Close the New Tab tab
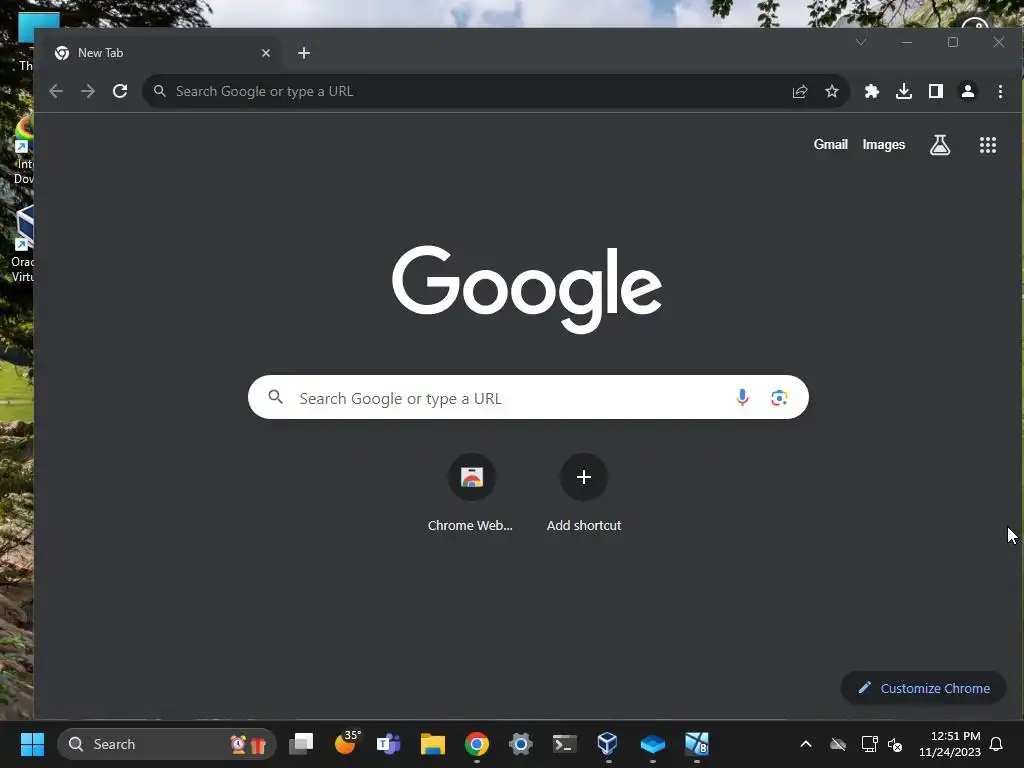 pos(266,53)
